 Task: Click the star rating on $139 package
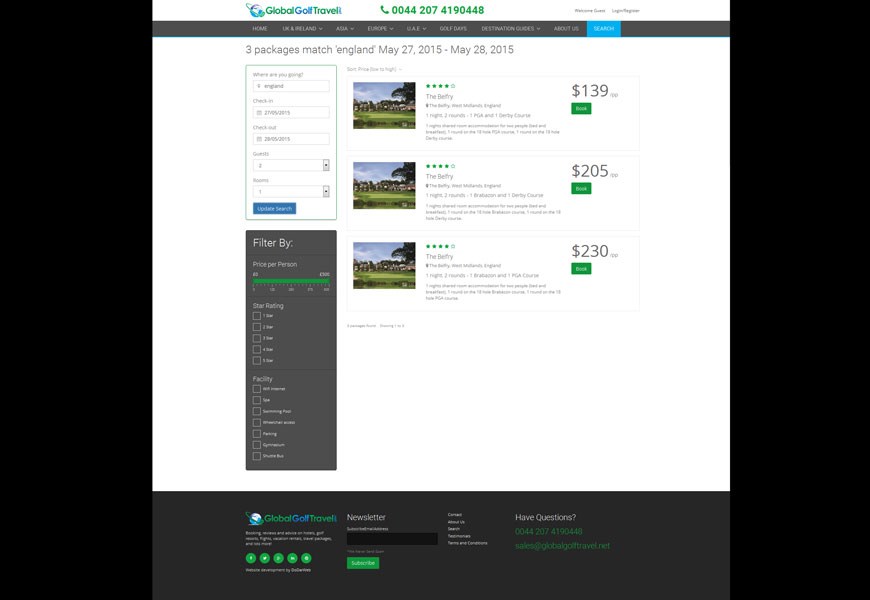click(x=441, y=86)
